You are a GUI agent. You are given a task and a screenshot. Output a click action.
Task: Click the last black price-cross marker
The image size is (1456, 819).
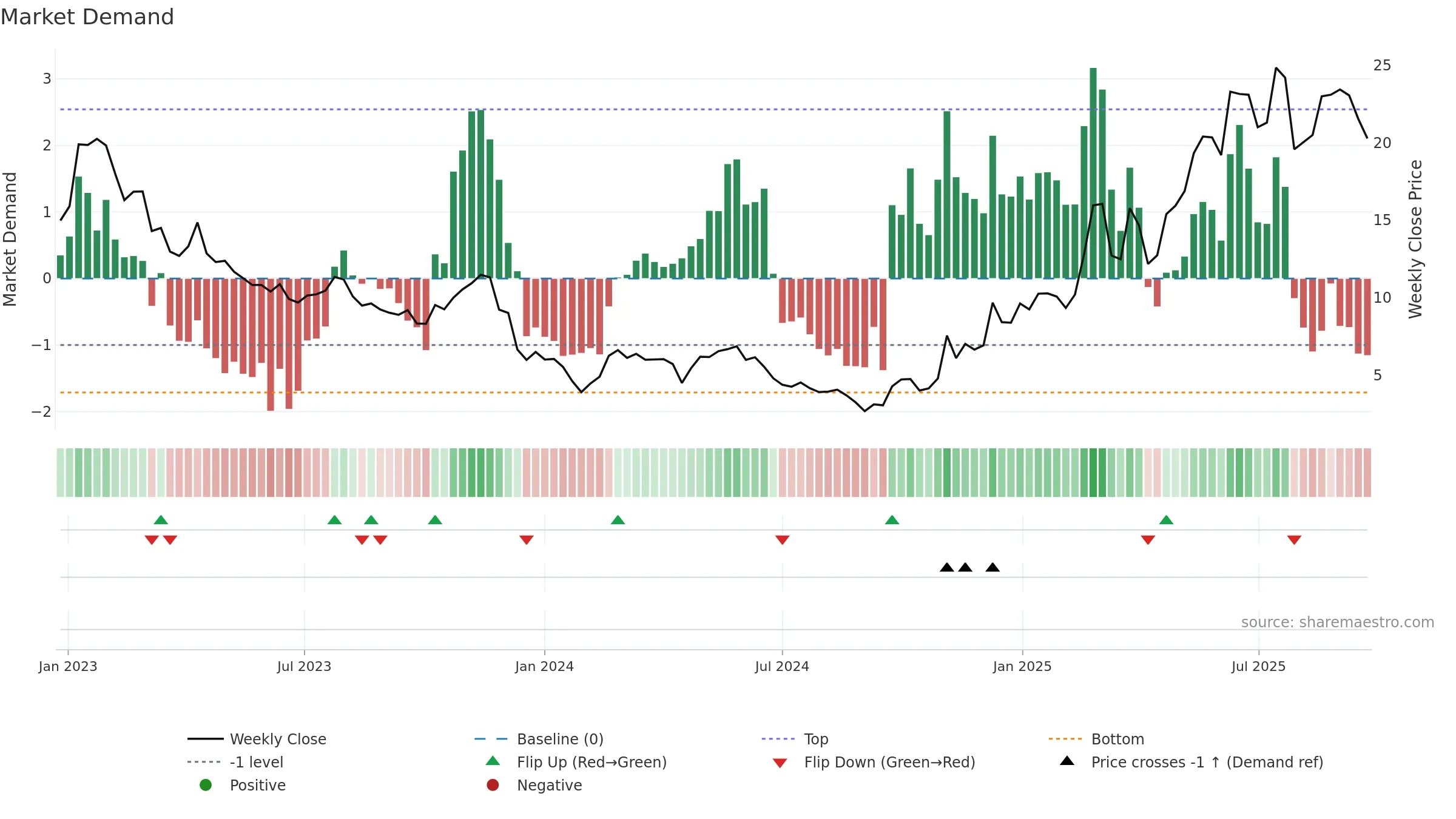click(x=993, y=567)
